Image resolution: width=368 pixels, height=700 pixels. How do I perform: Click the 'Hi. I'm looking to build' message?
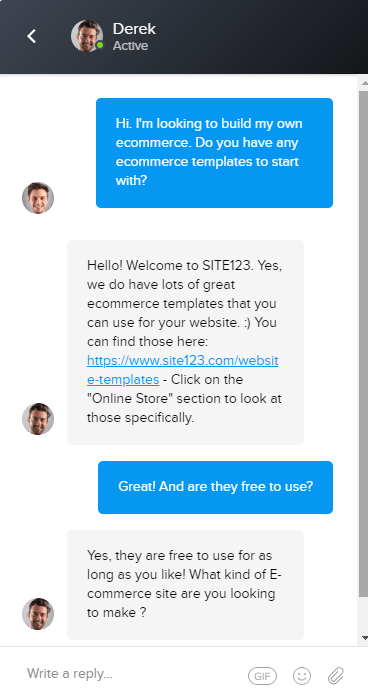click(214, 153)
